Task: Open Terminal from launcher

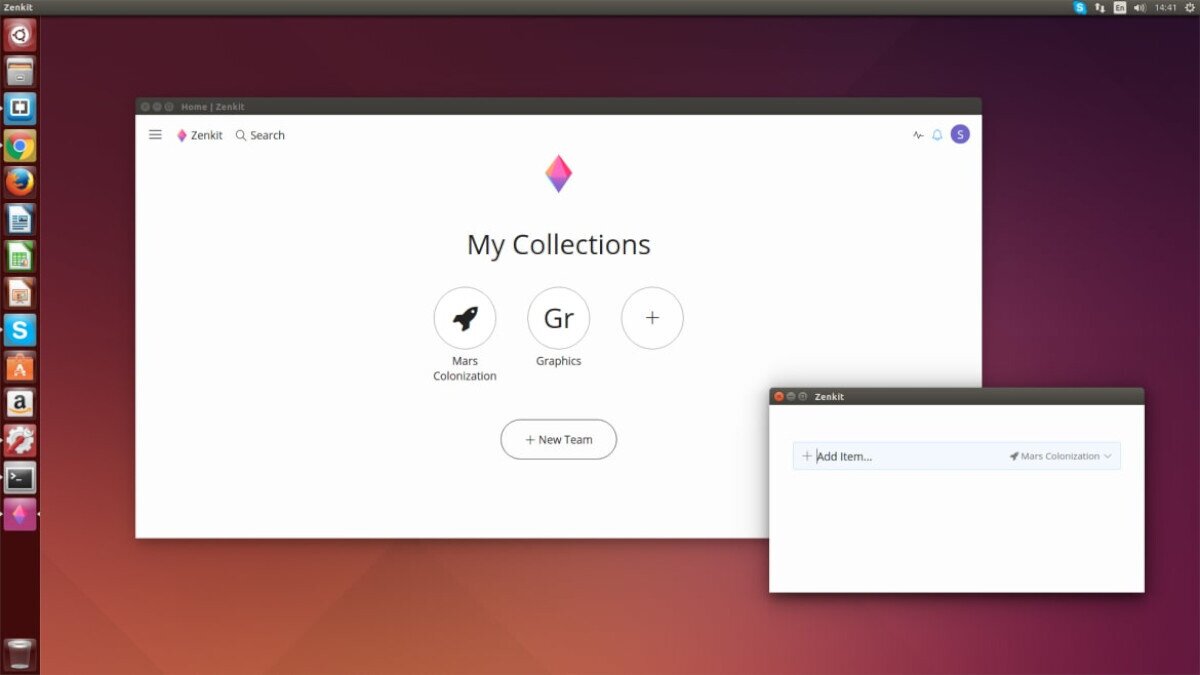Action: [x=20, y=478]
